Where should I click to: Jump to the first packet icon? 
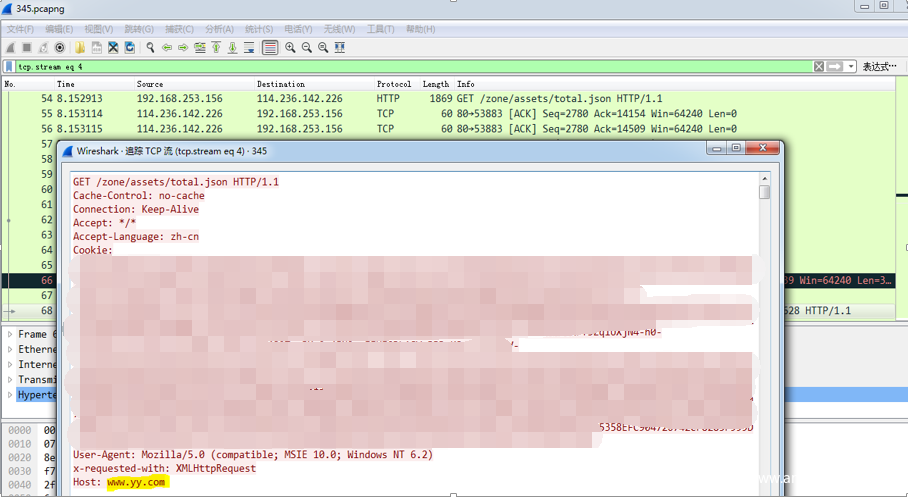[x=216, y=47]
